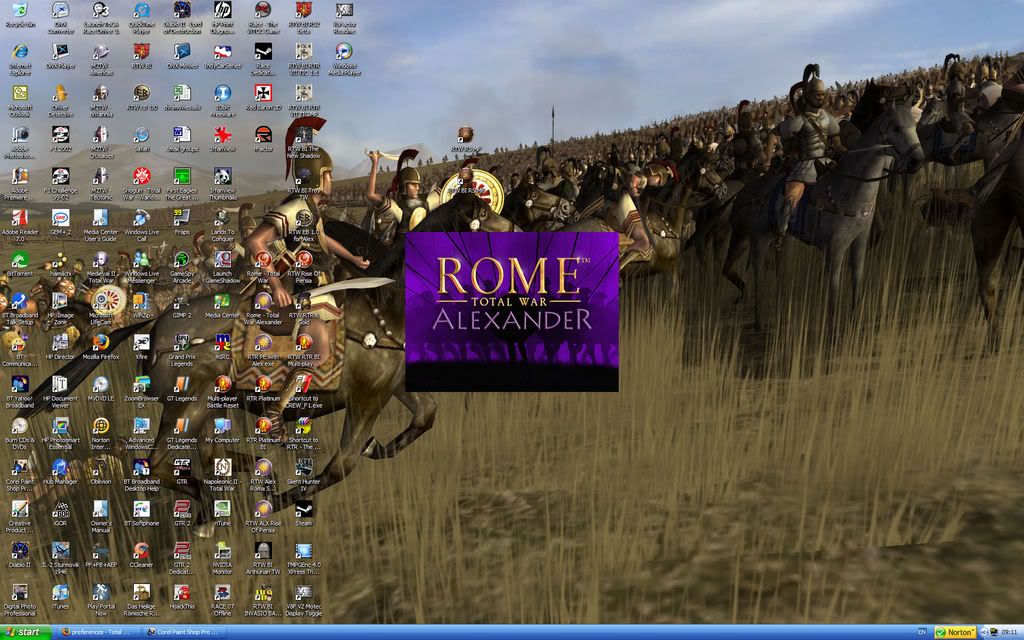Open the Fraps shortcut icon
The width and height of the screenshot is (1024, 640).
tap(181, 217)
